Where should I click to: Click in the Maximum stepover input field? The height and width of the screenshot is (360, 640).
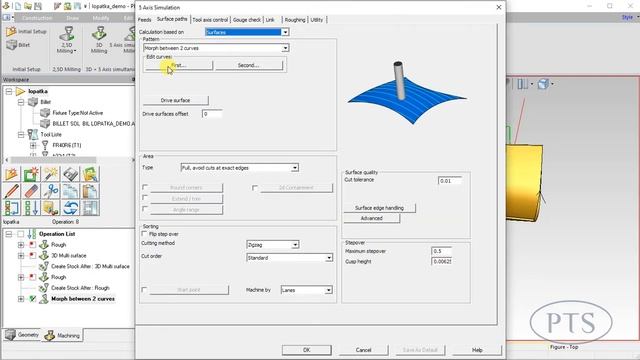pyautogui.click(x=442, y=251)
